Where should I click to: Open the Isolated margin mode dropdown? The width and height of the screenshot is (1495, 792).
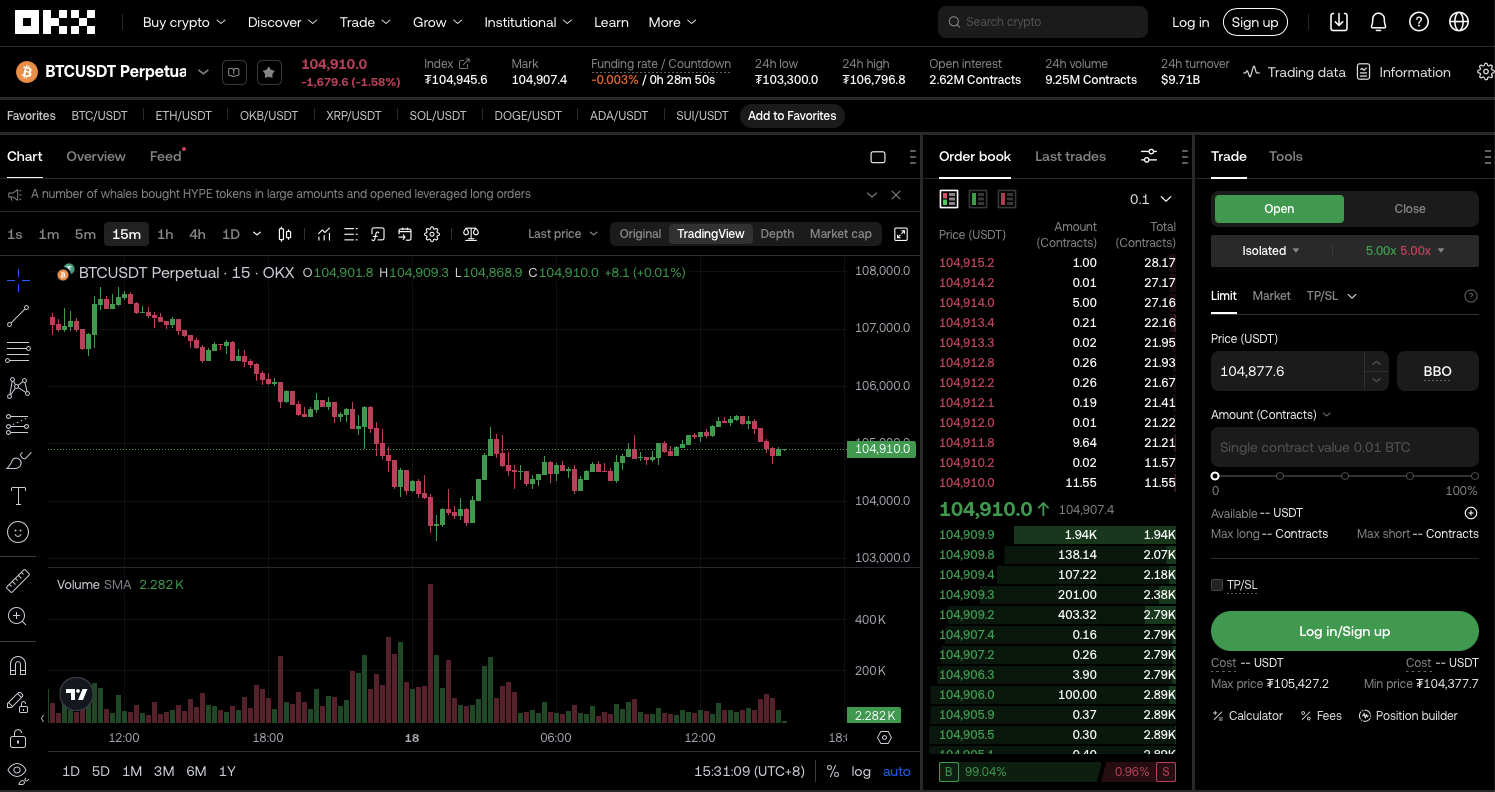pyautogui.click(x=1271, y=251)
